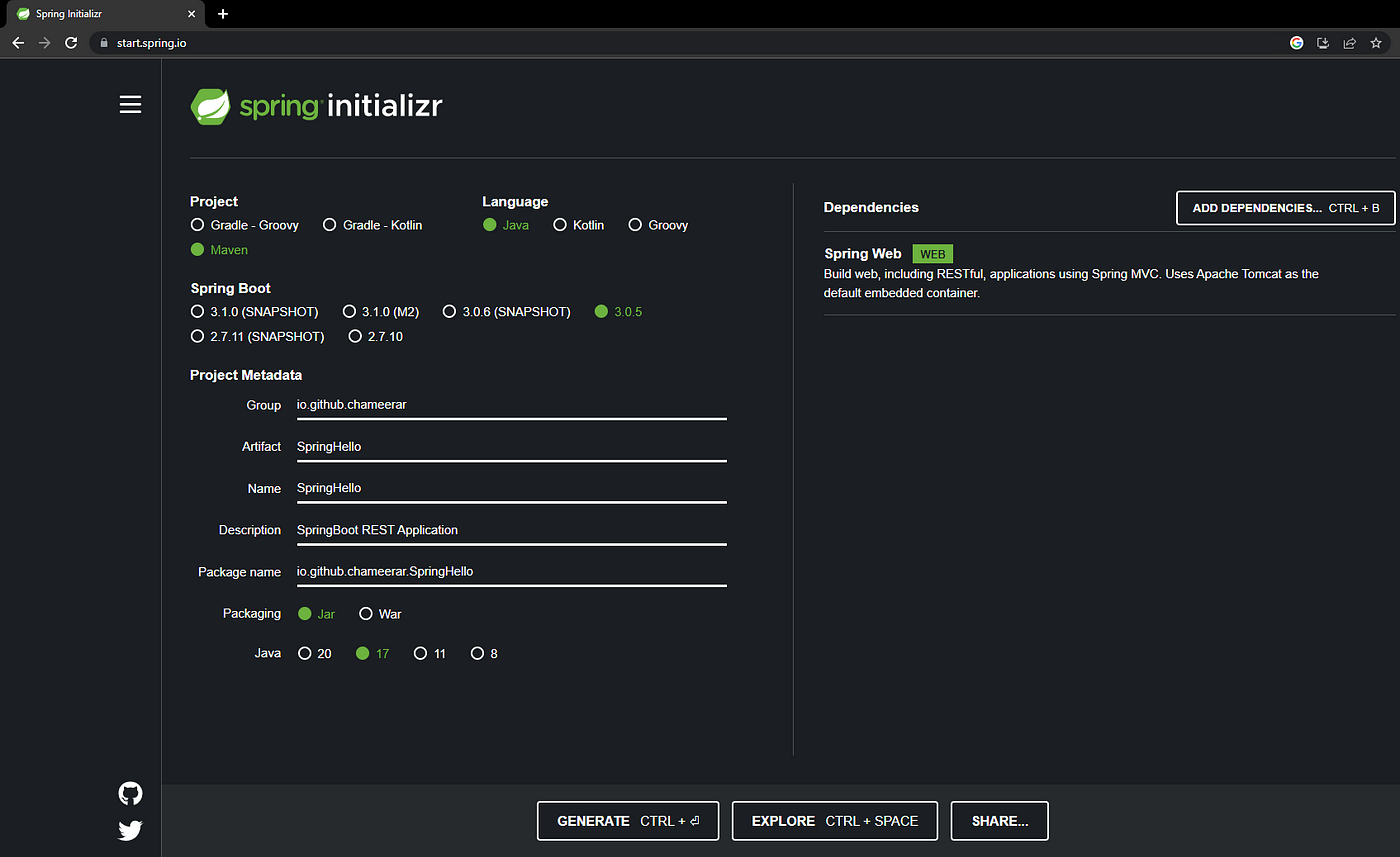1400x857 pixels.
Task: Open the GitHub icon link
Action: [x=130, y=794]
